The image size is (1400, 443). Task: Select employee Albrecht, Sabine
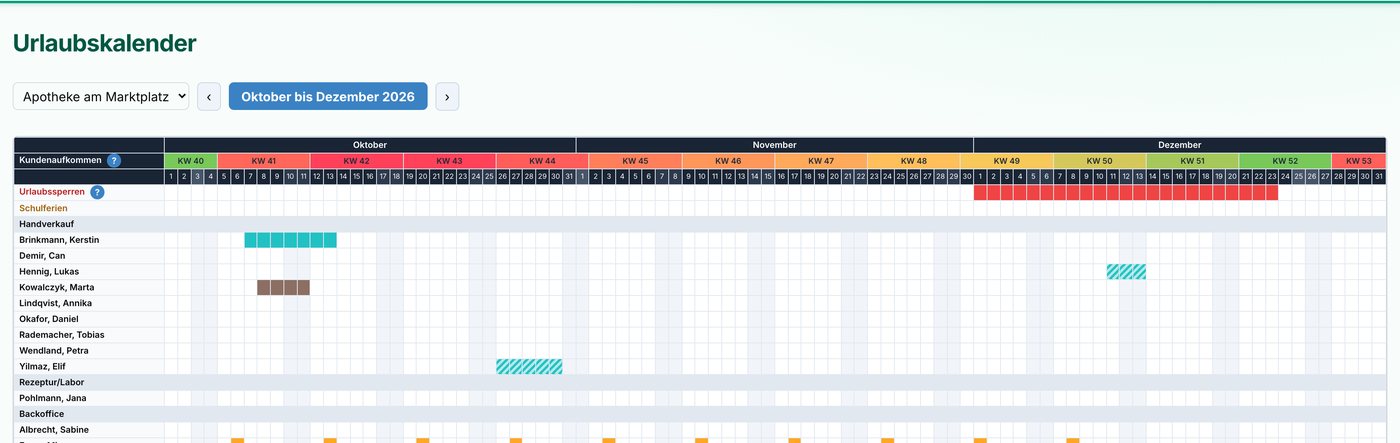55,430
